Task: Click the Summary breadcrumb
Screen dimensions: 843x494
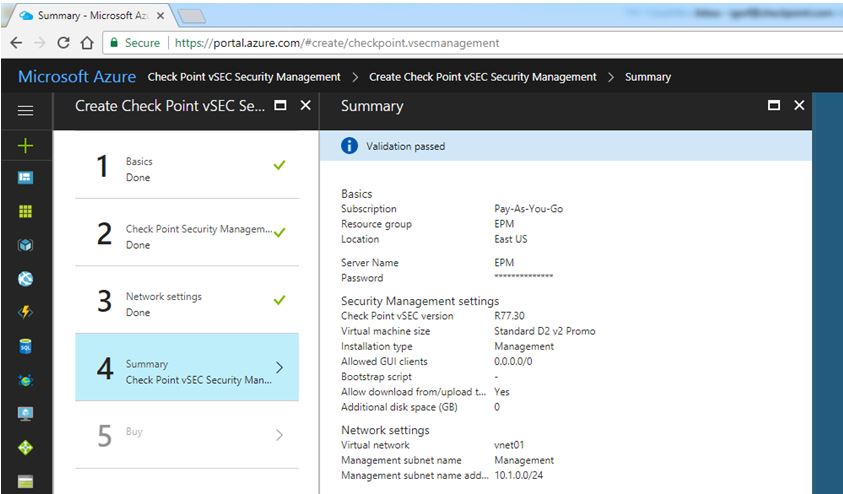Action: point(648,77)
